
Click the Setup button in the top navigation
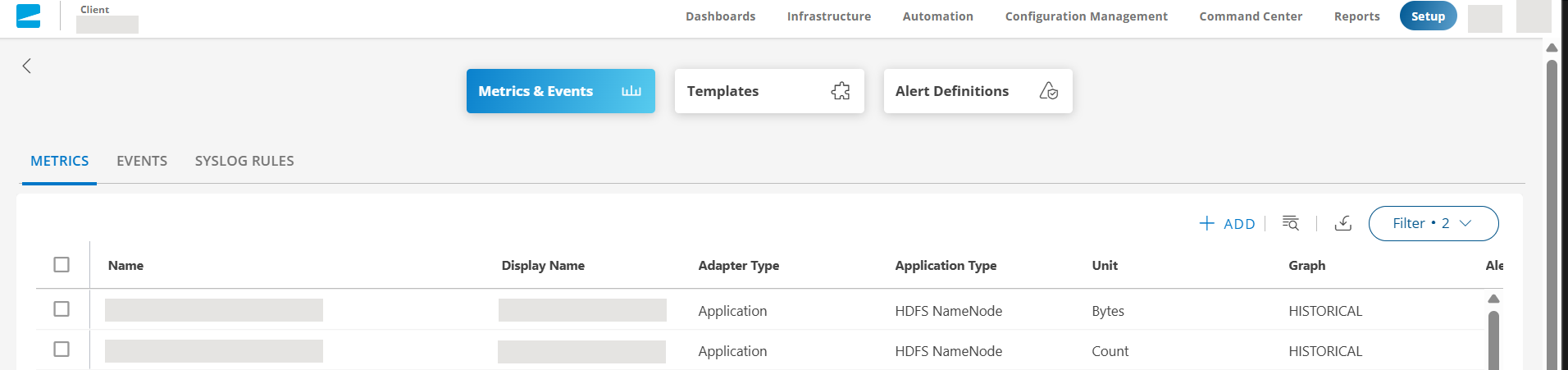point(1427,16)
